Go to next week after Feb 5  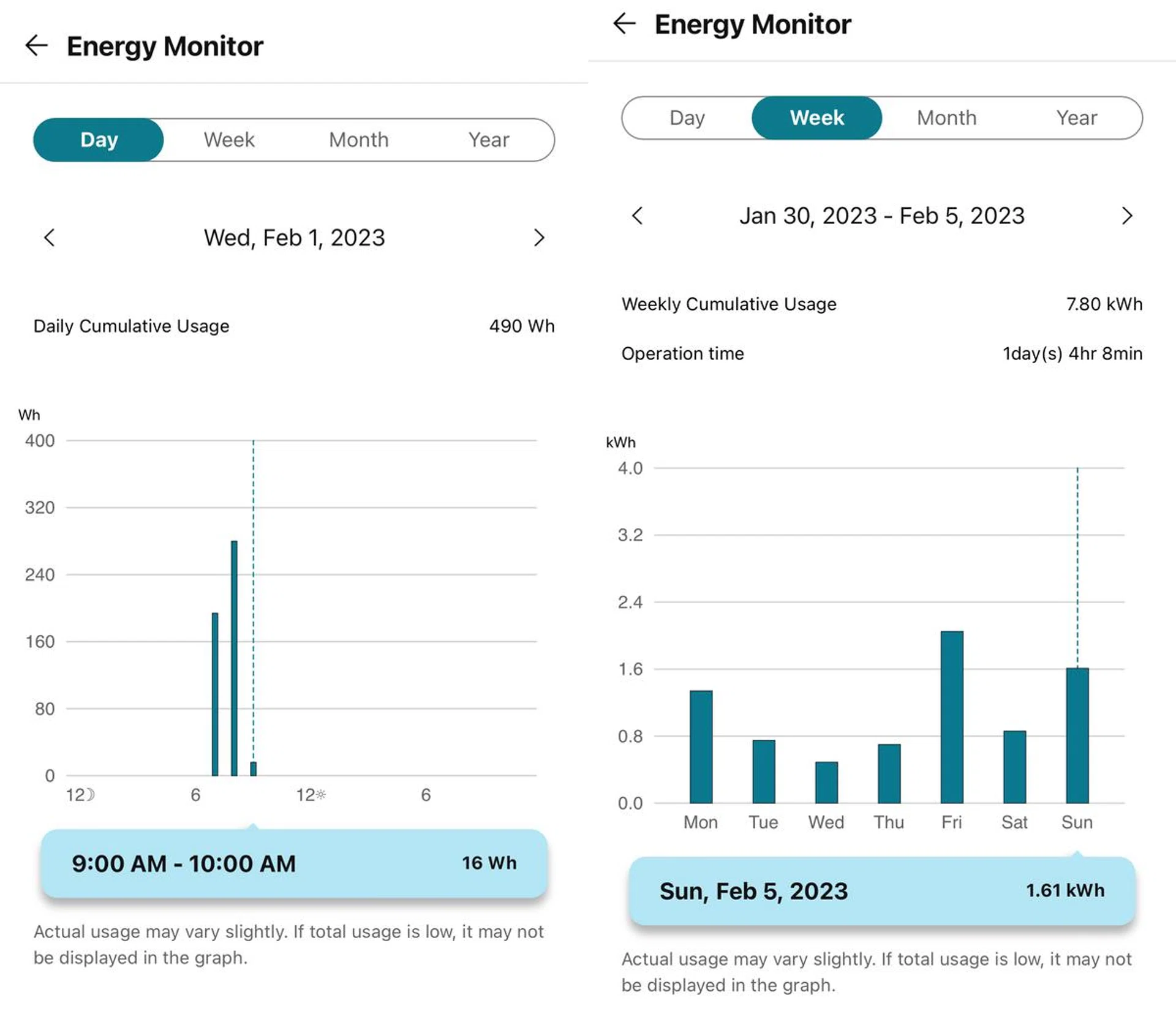tap(1126, 216)
